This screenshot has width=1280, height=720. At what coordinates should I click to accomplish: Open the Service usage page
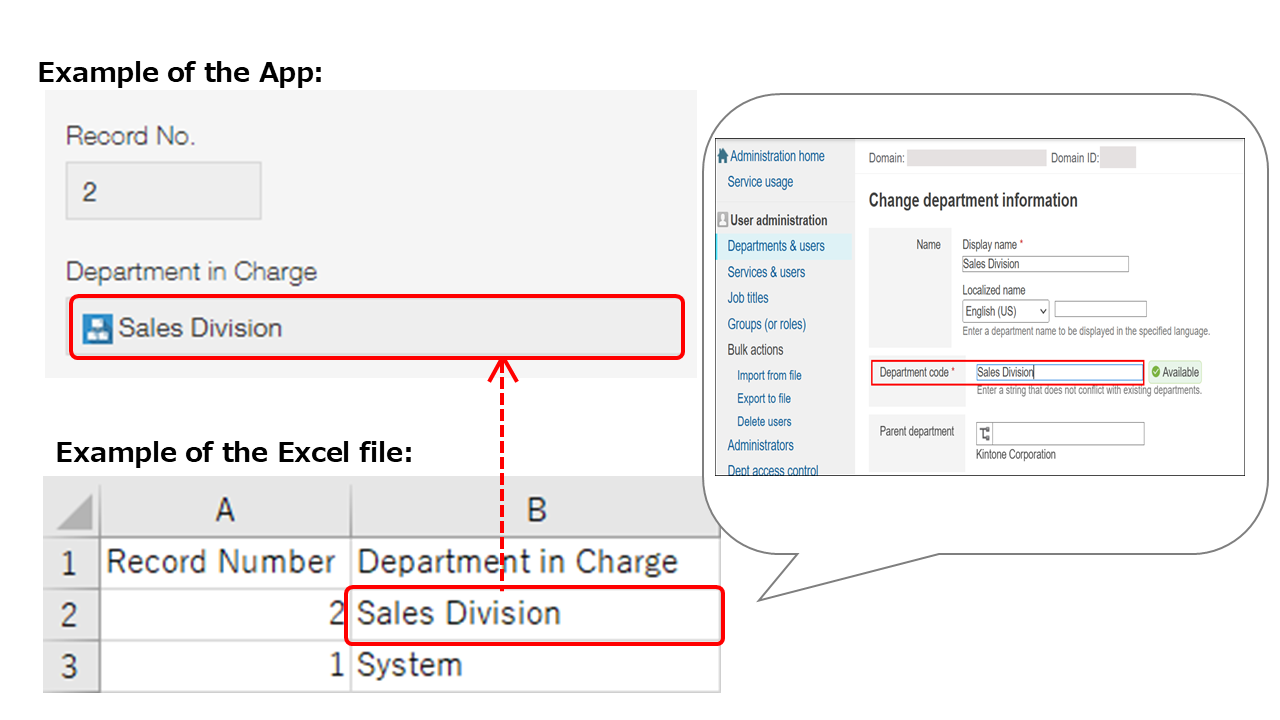click(x=757, y=182)
